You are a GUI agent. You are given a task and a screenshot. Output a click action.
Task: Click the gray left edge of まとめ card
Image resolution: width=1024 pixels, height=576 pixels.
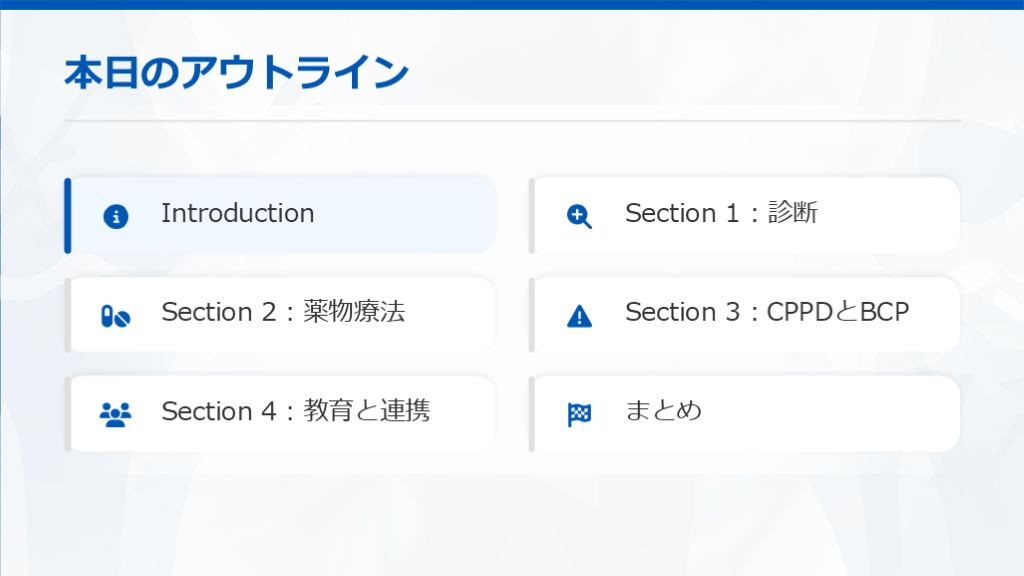click(532, 414)
